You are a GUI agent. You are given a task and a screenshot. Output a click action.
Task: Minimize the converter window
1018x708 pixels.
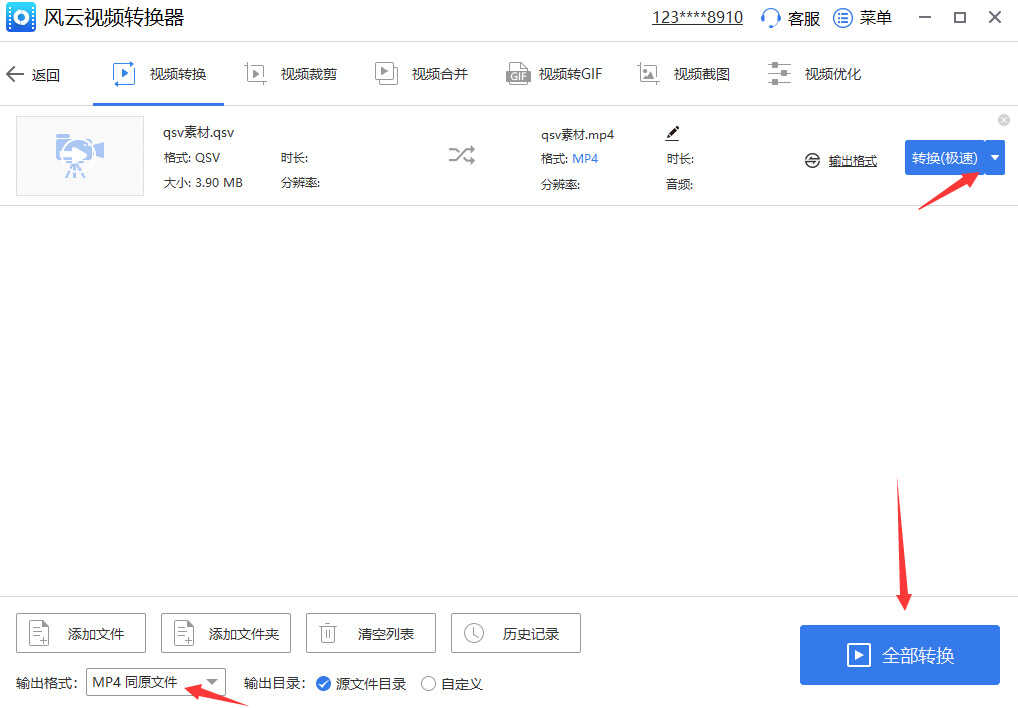pos(925,18)
